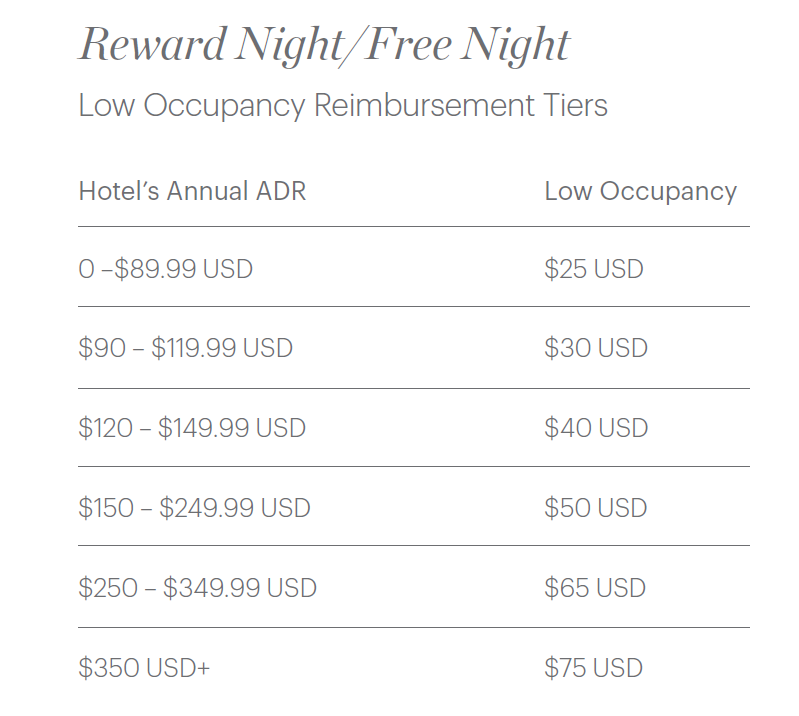The width and height of the screenshot is (799, 716).
Task: Select the $120 – $149.99 USD cell
Action: [192, 428]
